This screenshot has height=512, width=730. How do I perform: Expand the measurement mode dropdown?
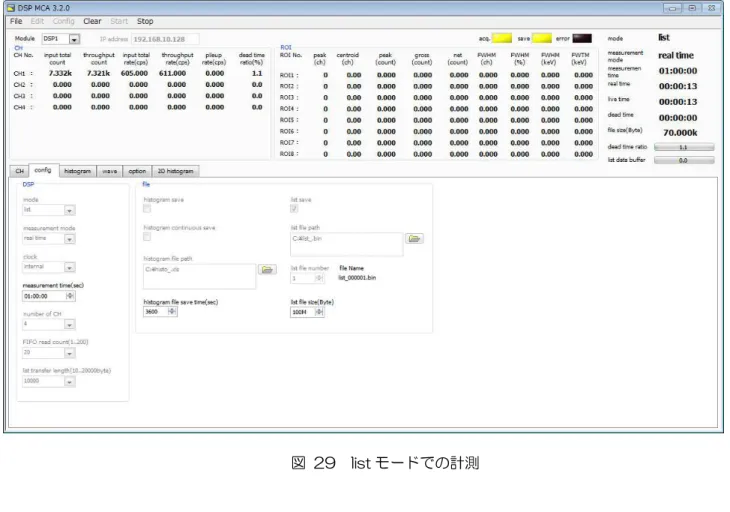click(69, 239)
